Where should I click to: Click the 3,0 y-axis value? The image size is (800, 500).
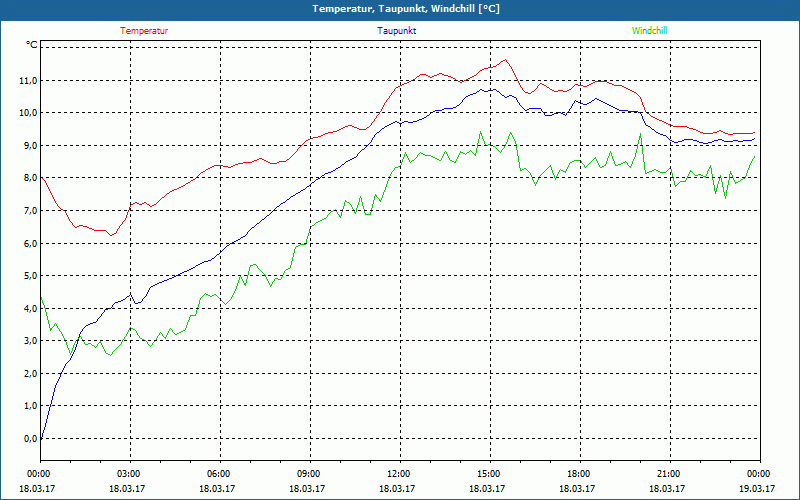pos(31,341)
